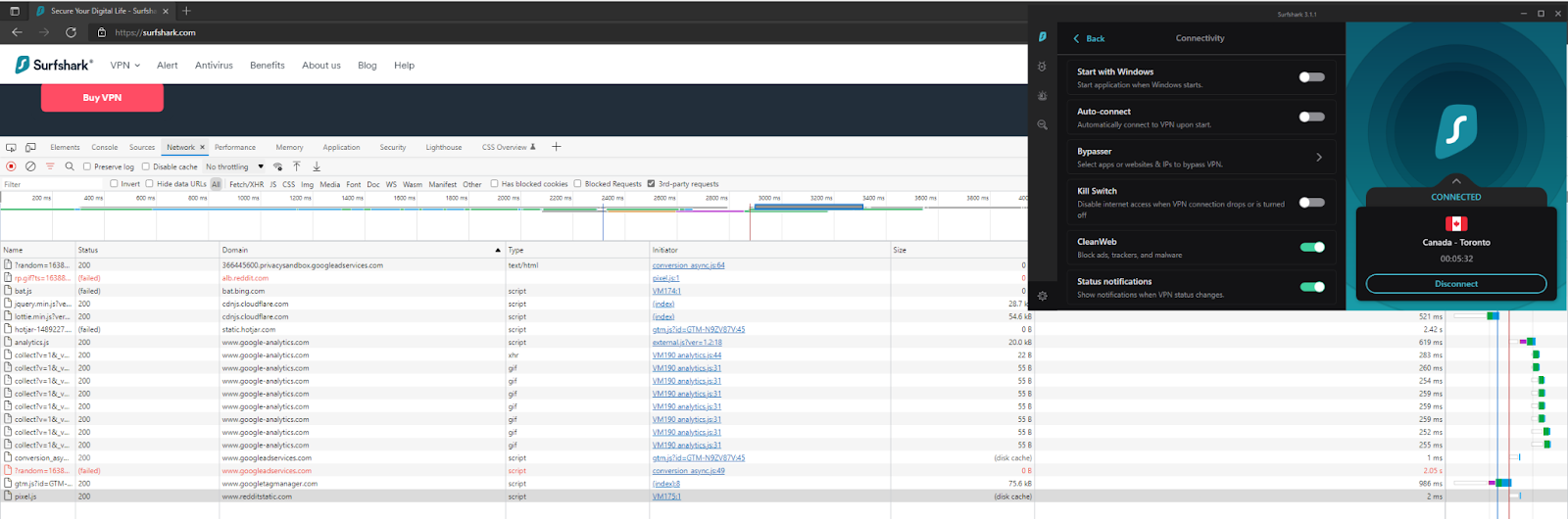Open the Bypasser settings chevron
The height and width of the screenshot is (519, 1568).
coord(1319,157)
